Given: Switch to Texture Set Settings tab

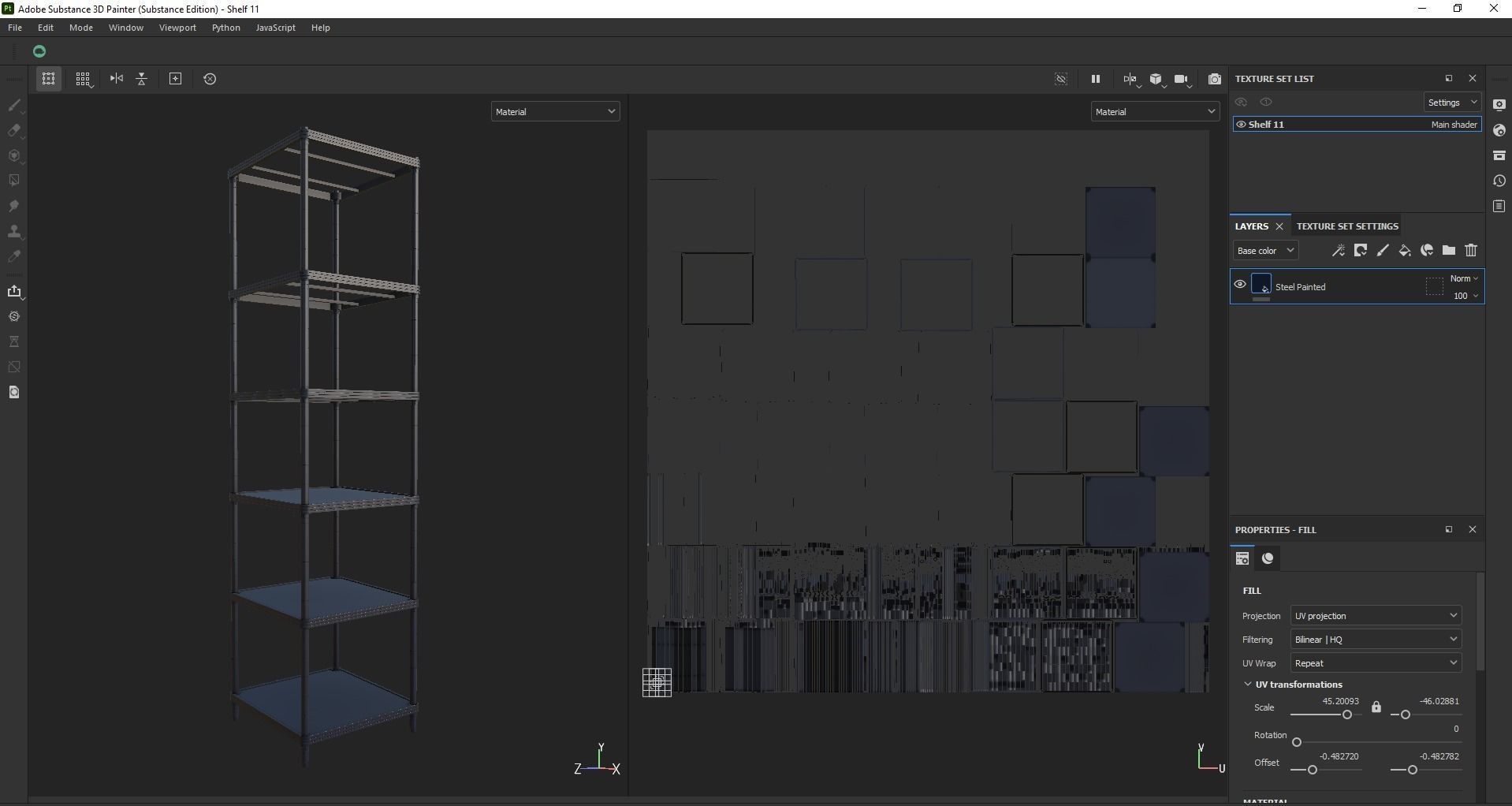Looking at the screenshot, I should point(1347,226).
